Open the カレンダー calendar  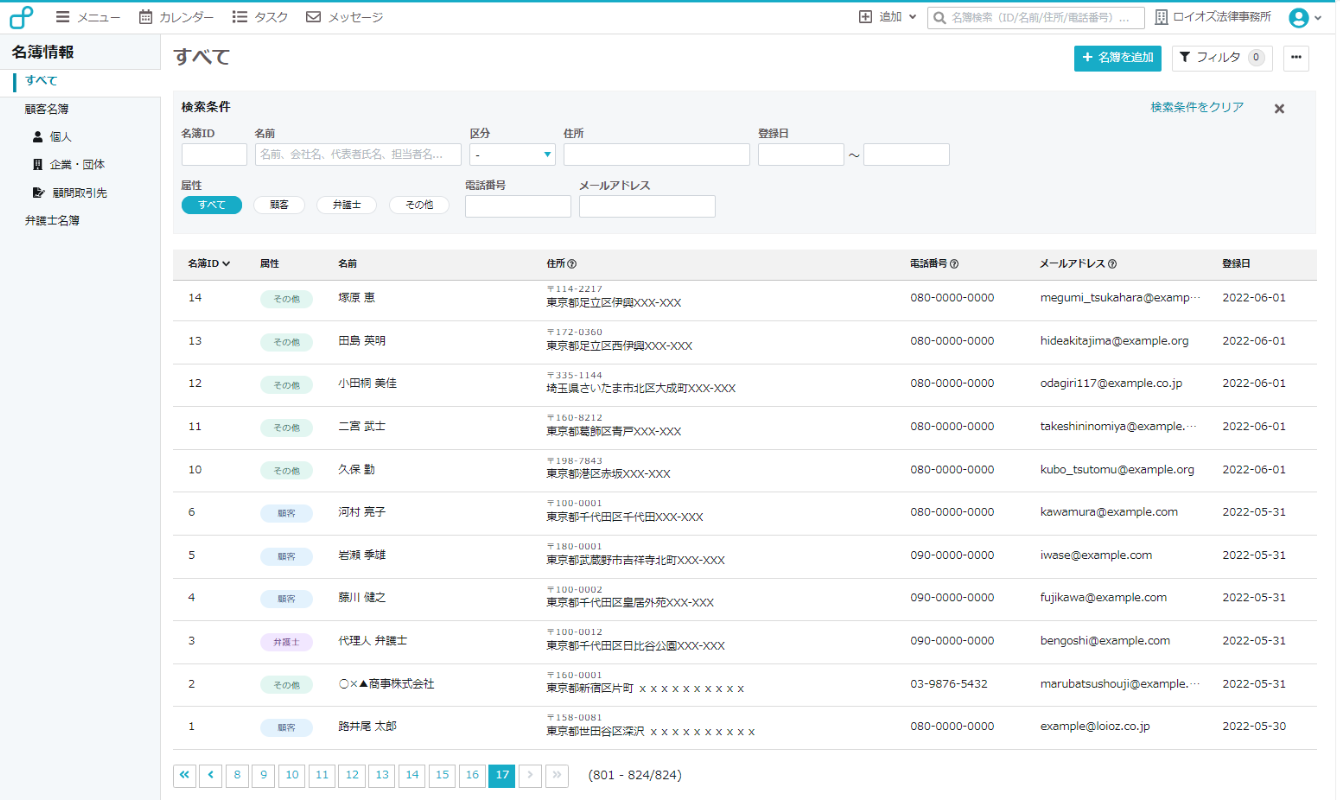176,17
